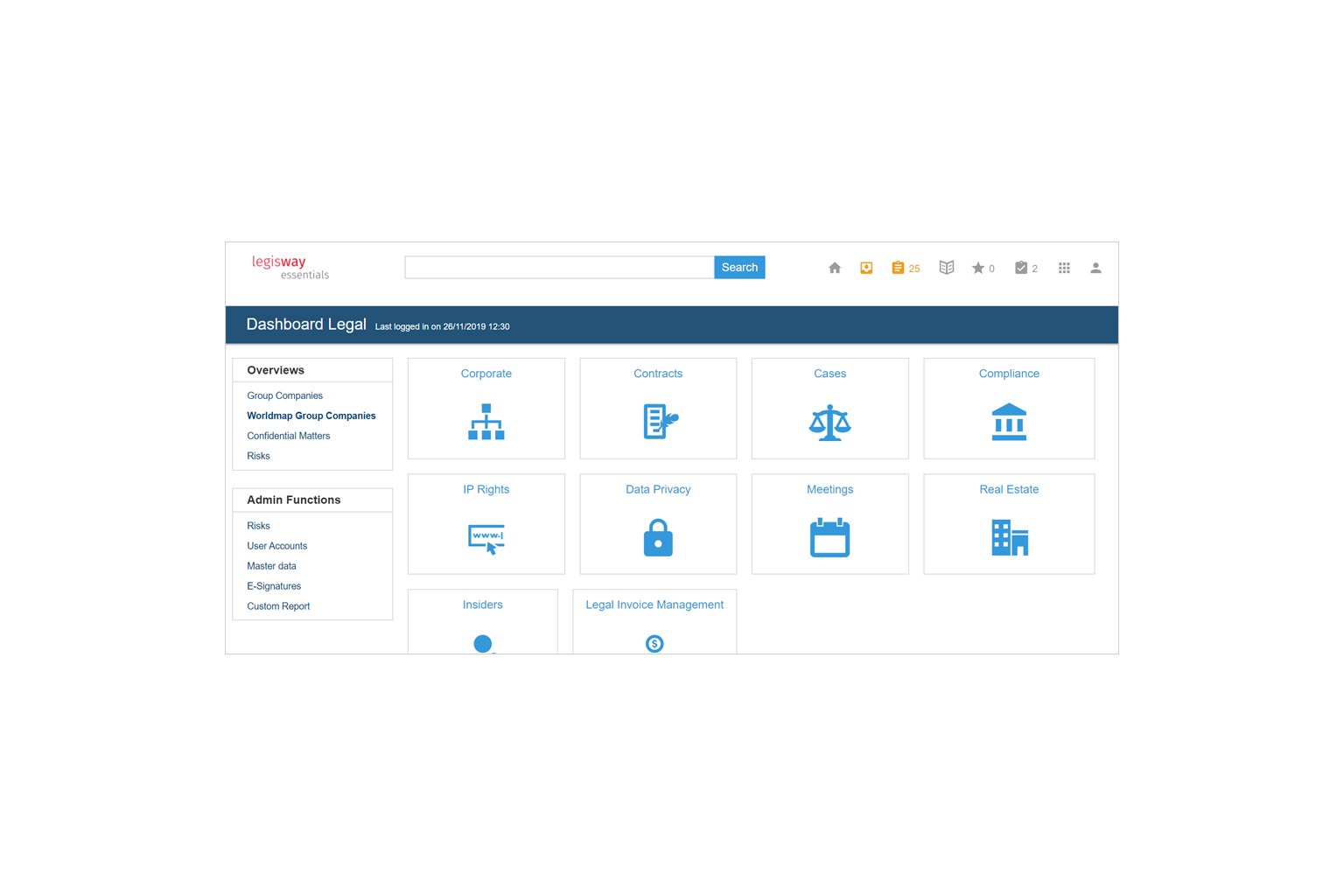Click the legisway essentials logo
This screenshot has height=896, width=1344.
click(290, 267)
